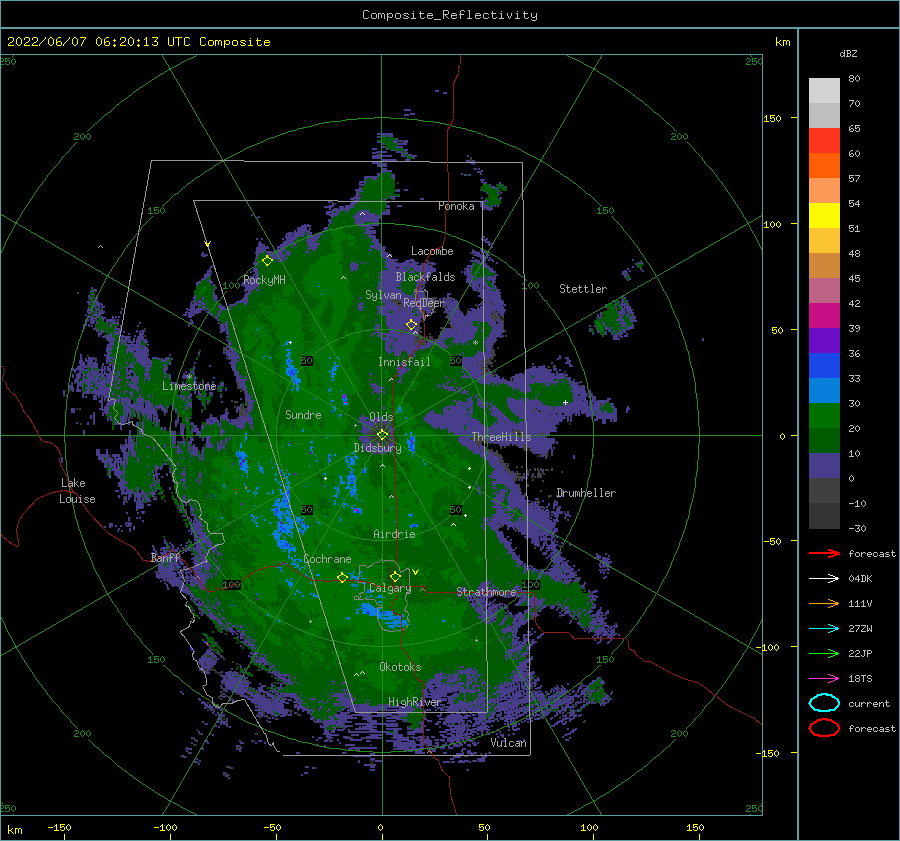This screenshot has width=900, height=841.
Task: Click the HighRiver city label
Action: point(414,702)
